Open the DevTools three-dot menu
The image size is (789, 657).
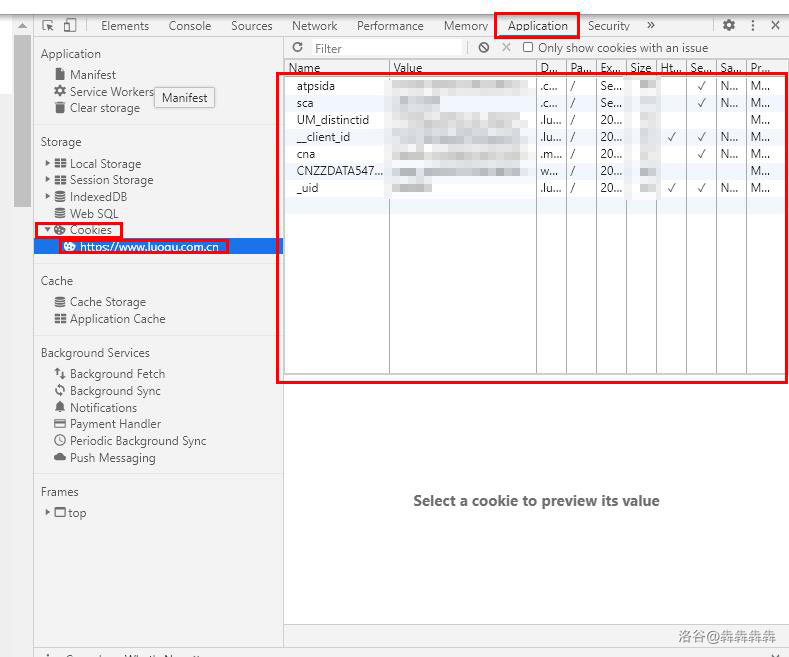(x=753, y=26)
